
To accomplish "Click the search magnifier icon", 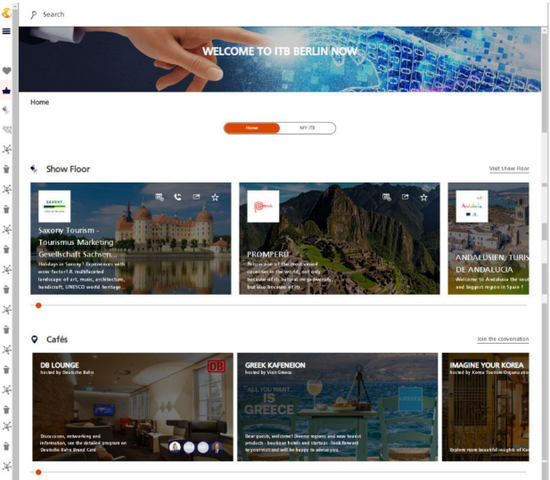I will (34, 15).
